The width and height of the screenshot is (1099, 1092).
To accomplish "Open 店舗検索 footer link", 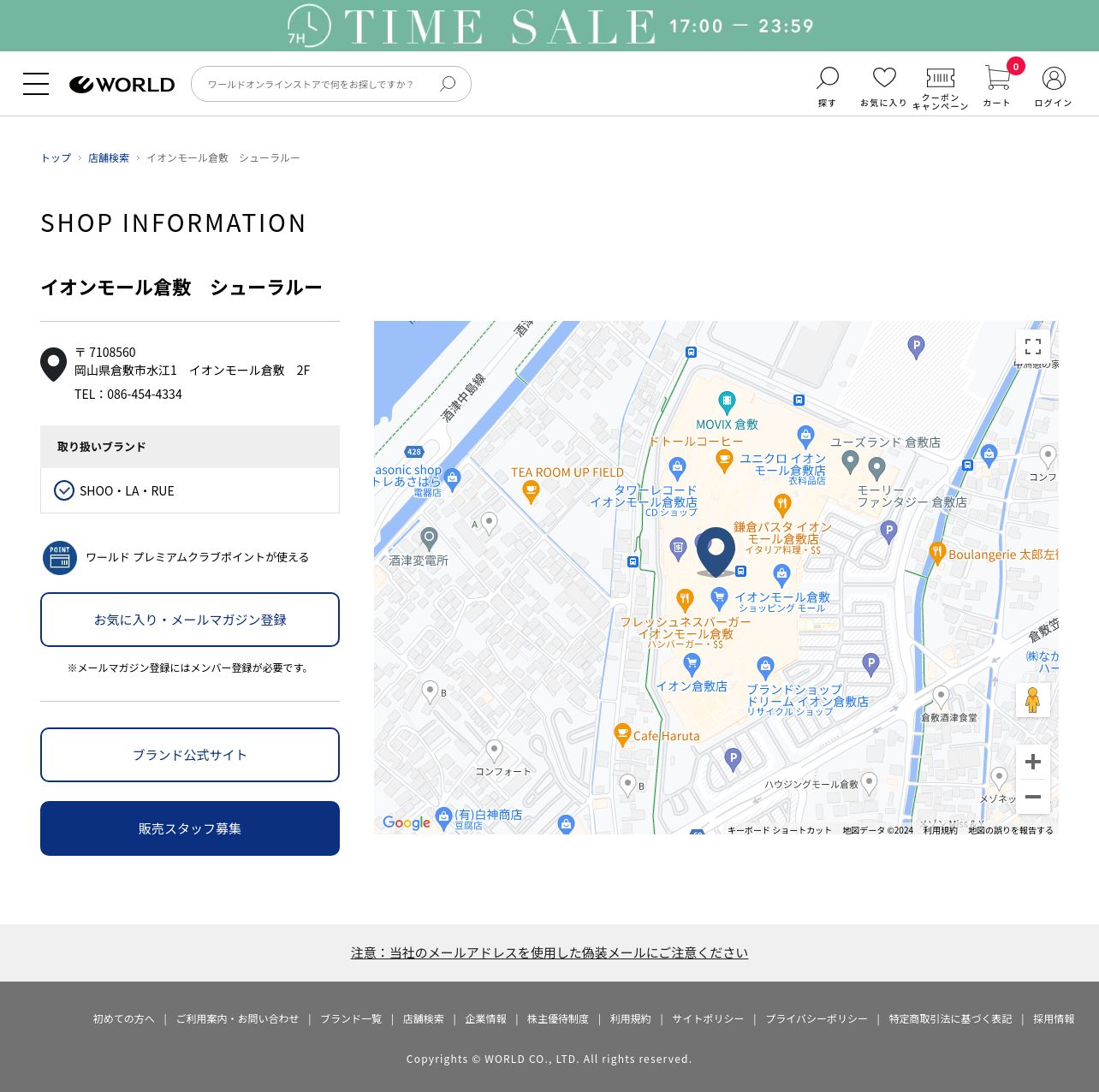I will (x=424, y=1018).
